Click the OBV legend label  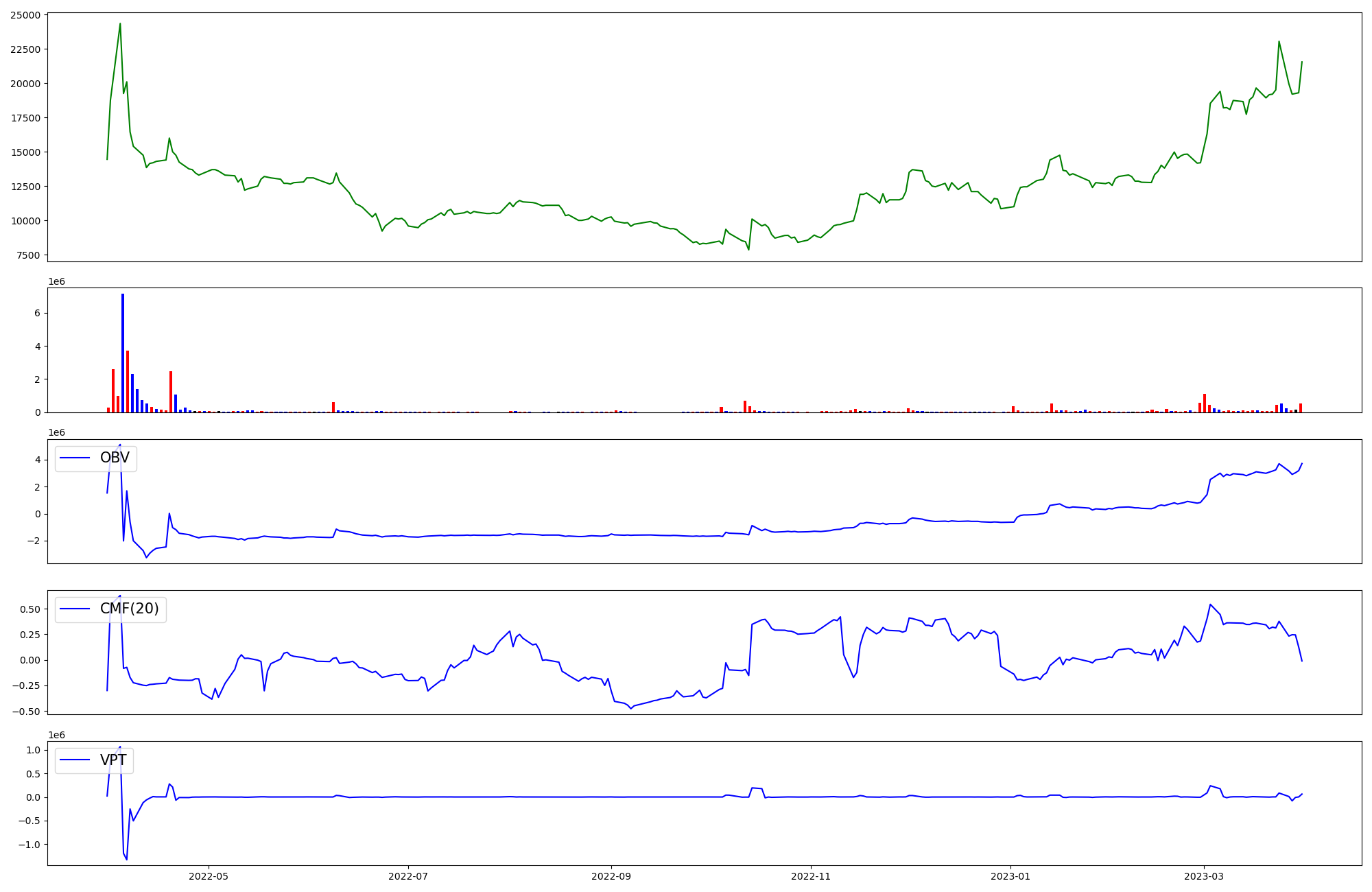115,458
